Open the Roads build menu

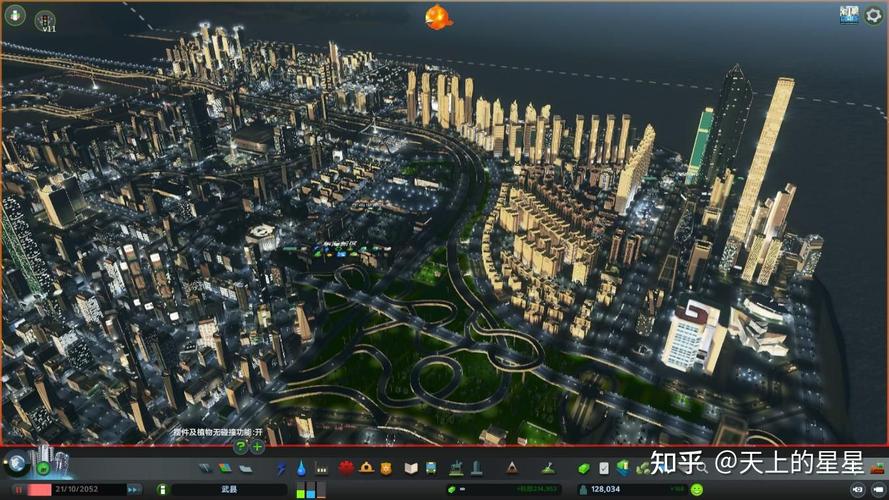[x=205, y=468]
